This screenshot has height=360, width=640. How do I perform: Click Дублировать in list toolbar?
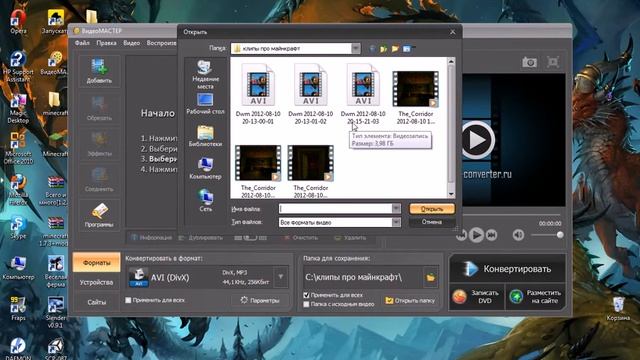click(x=201, y=238)
